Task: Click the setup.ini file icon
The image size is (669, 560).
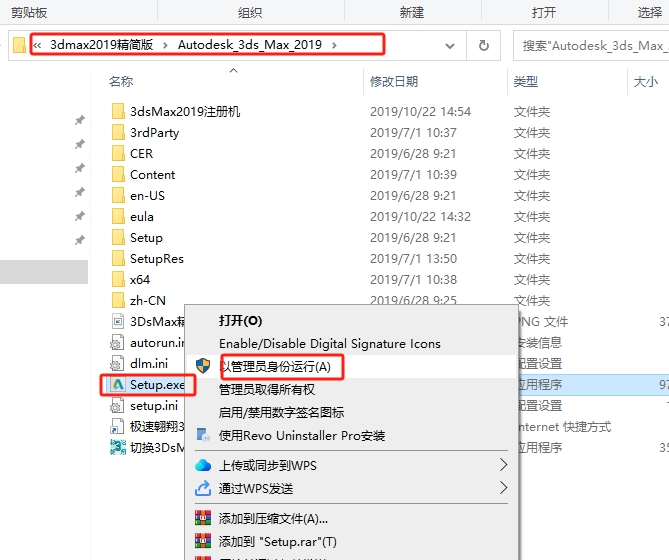Action: point(117,406)
